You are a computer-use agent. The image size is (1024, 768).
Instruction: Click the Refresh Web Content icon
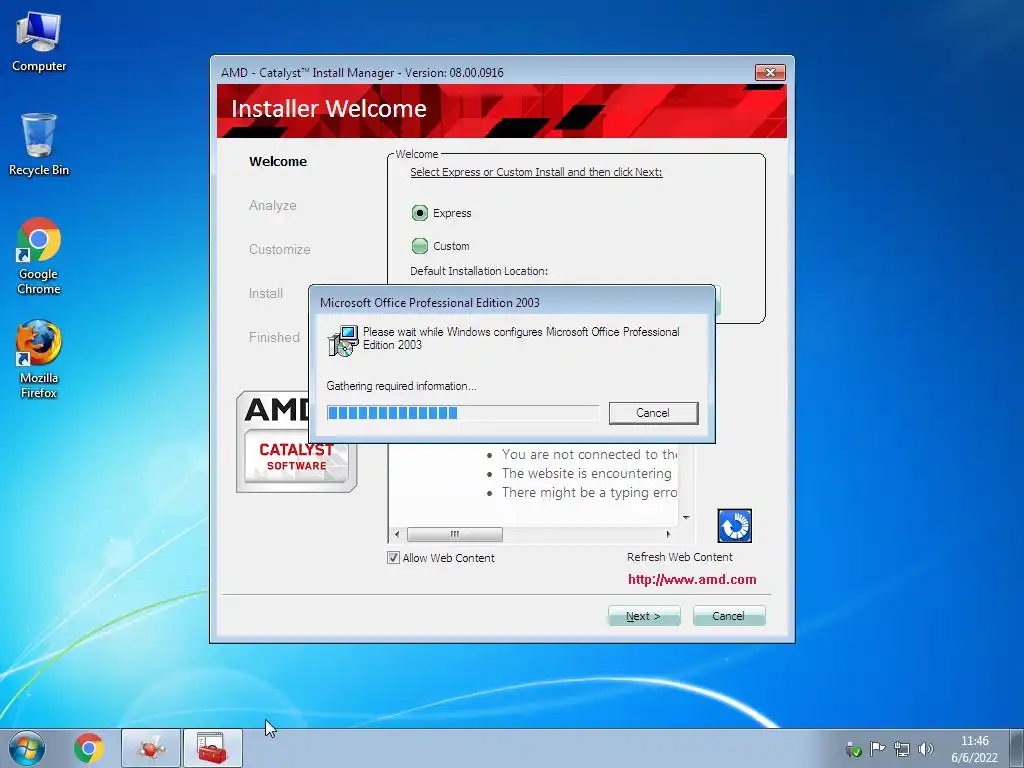point(735,526)
